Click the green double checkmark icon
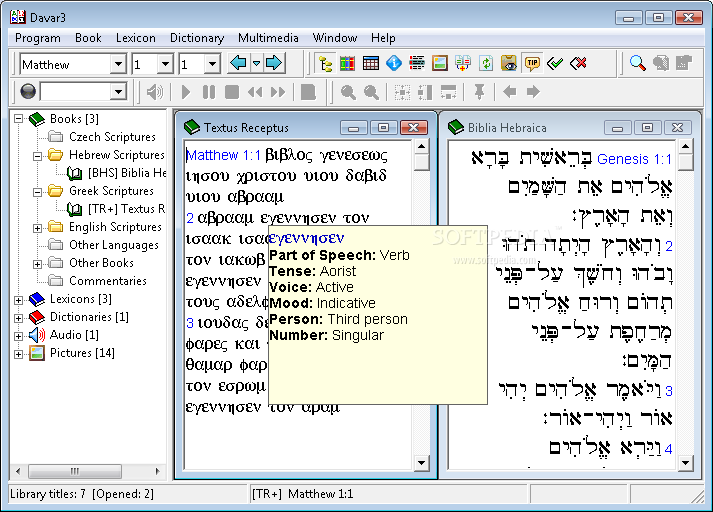Image resolution: width=713 pixels, height=512 pixels. [x=555, y=64]
